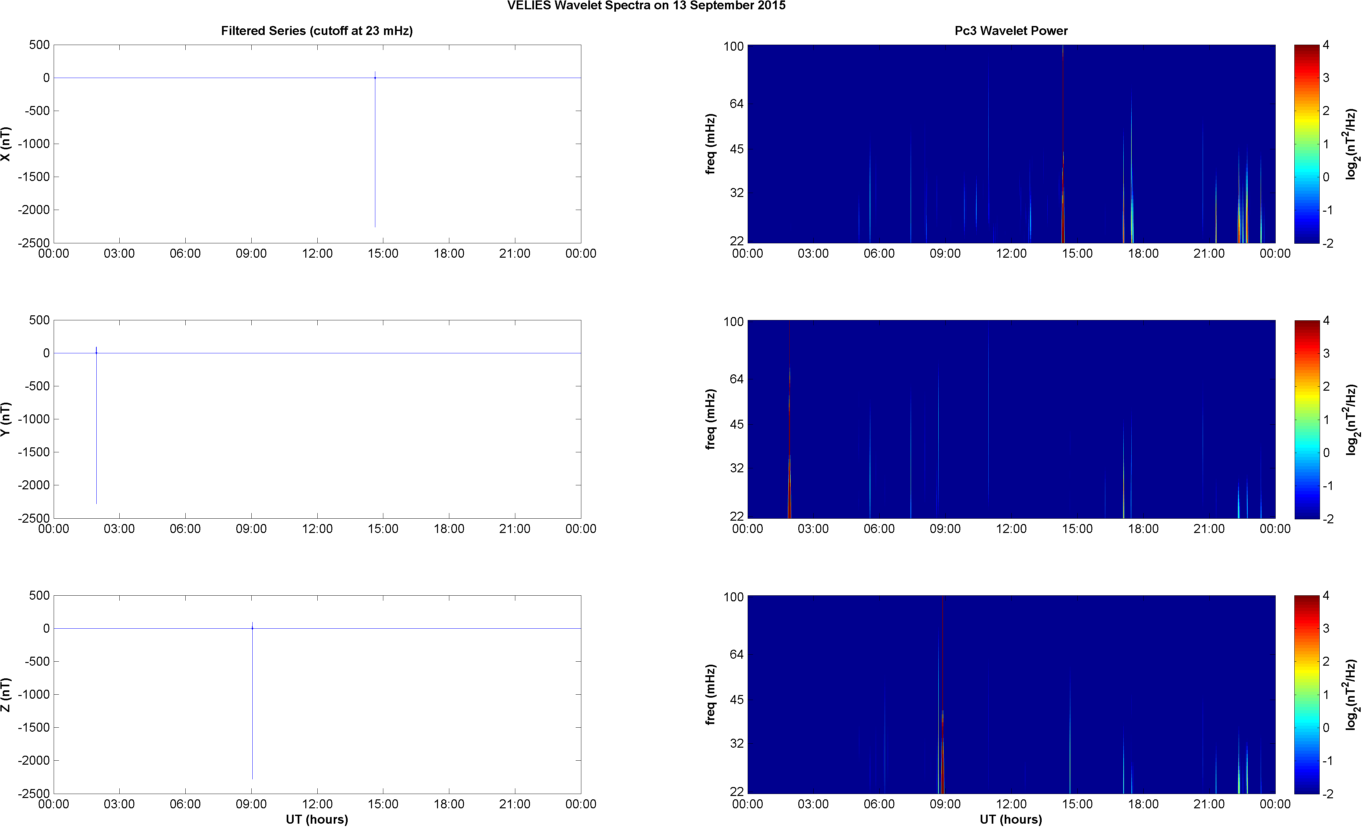Click the "freq (mHz)" label of the bottom spectrogram
The width and height of the screenshot is (1362, 827).
click(x=711, y=694)
